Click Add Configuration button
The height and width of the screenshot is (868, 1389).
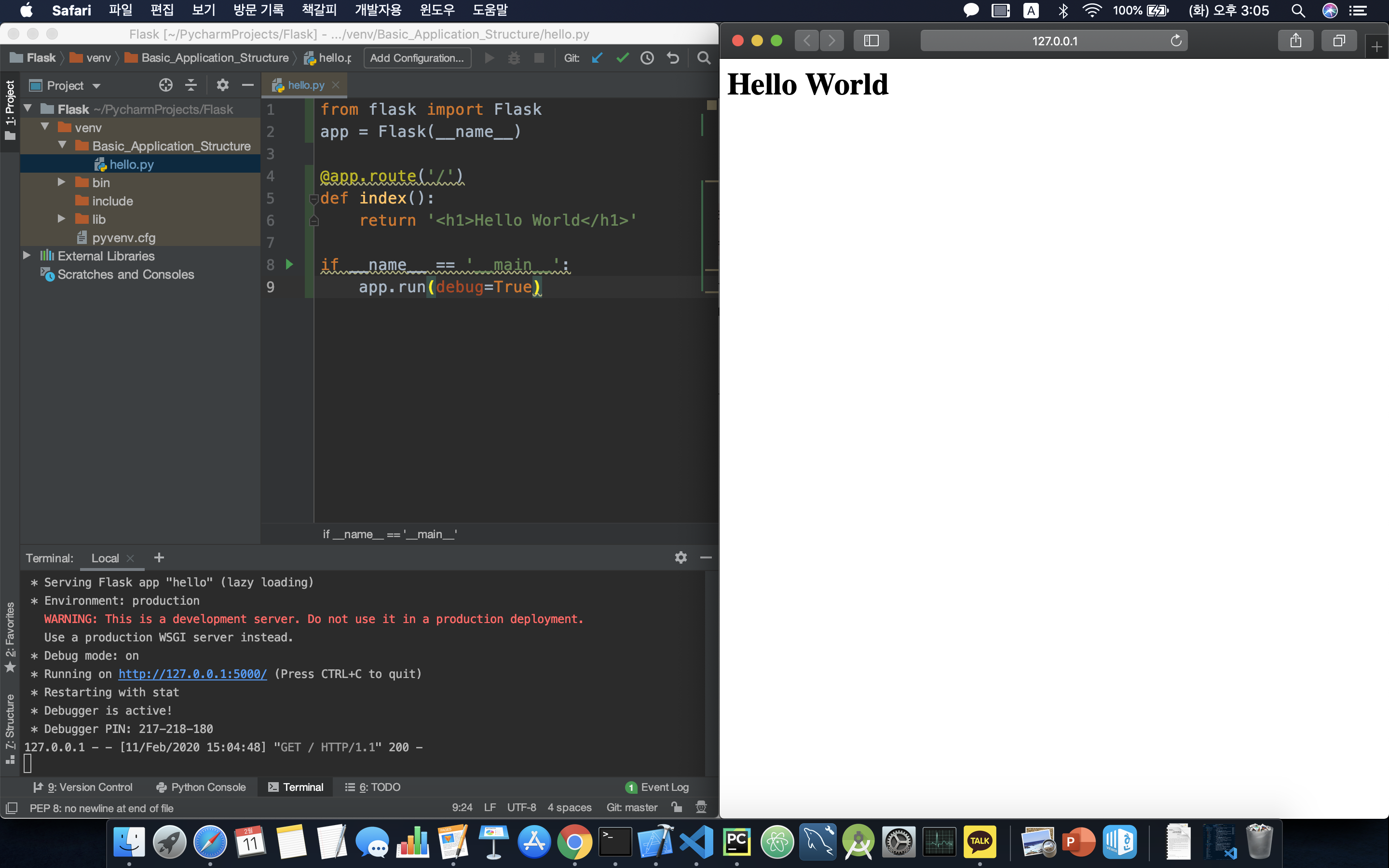(417, 58)
